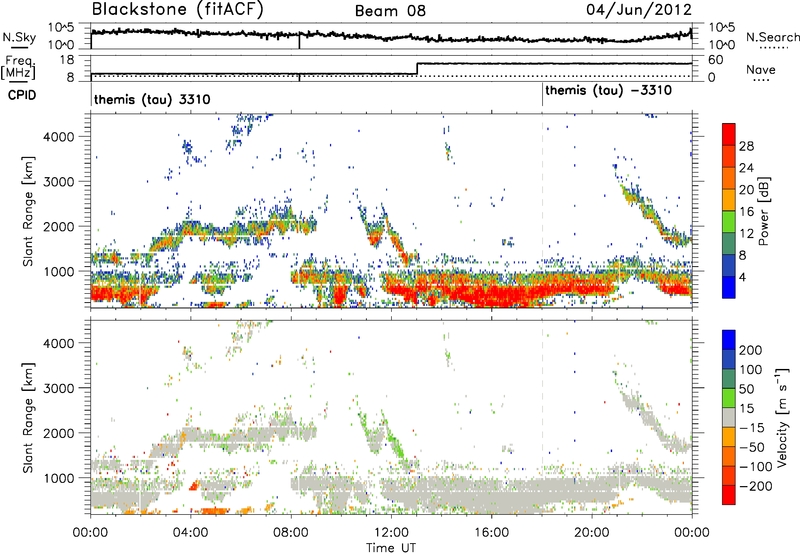Click the '16:00' time axis label
The width and height of the screenshot is (800, 554).
click(x=491, y=533)
